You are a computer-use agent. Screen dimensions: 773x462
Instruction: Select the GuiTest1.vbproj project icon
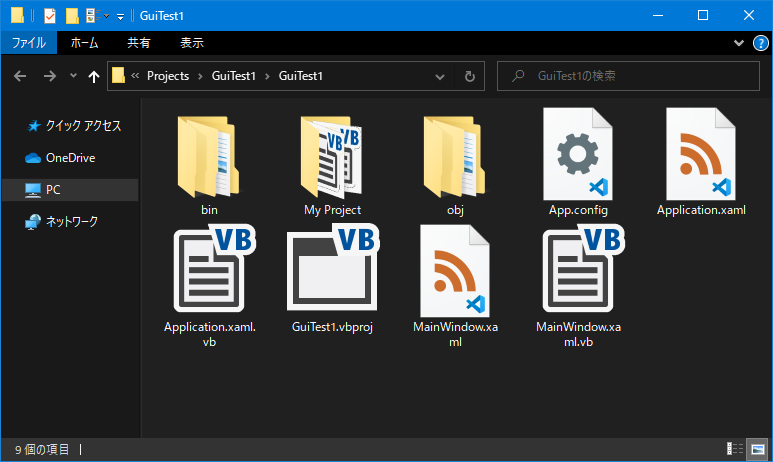[333, 268]
